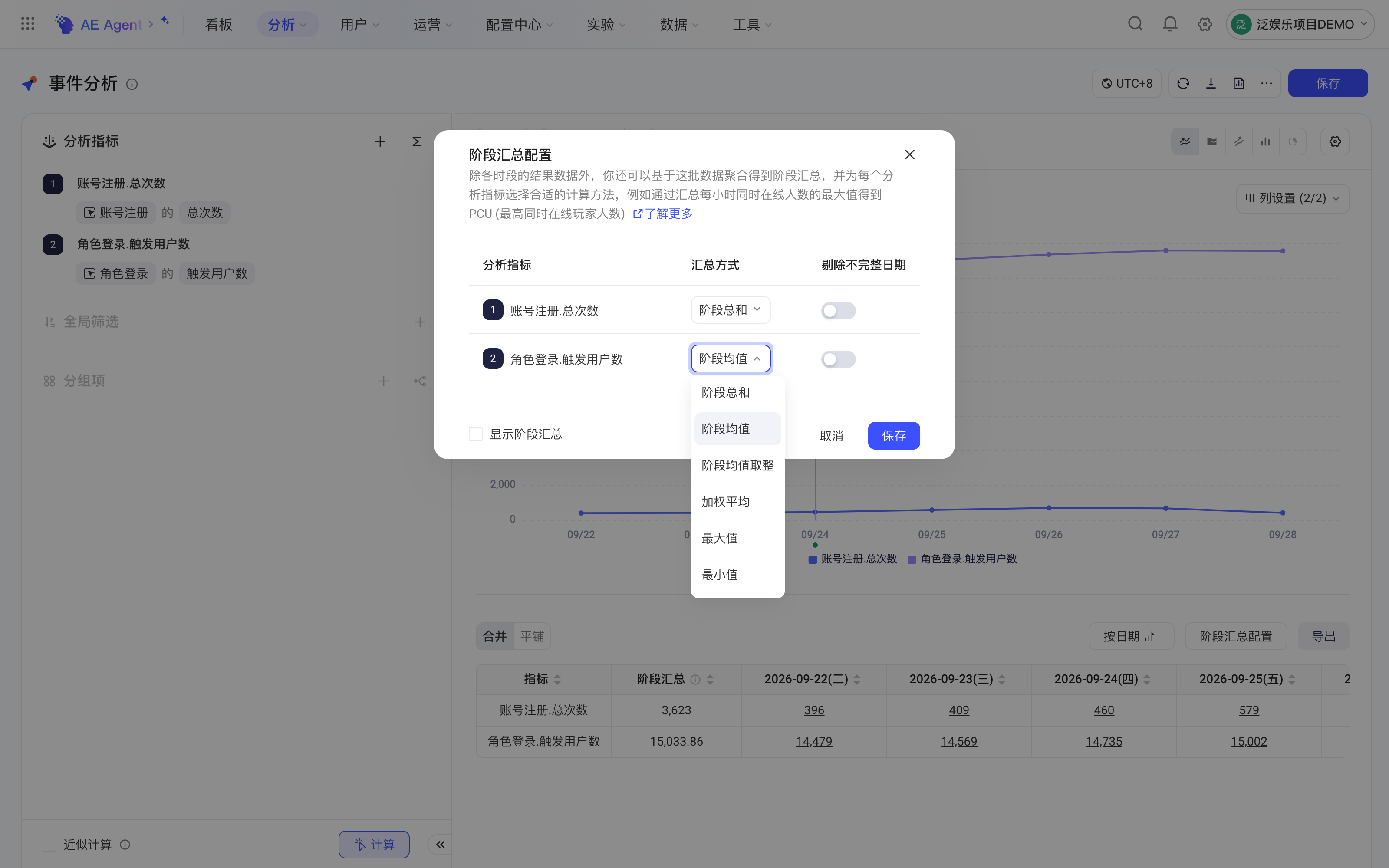Add a 分组项 with plus icon
The height and width of the screenshot is (868, 1389).
(x=383, y=381)
